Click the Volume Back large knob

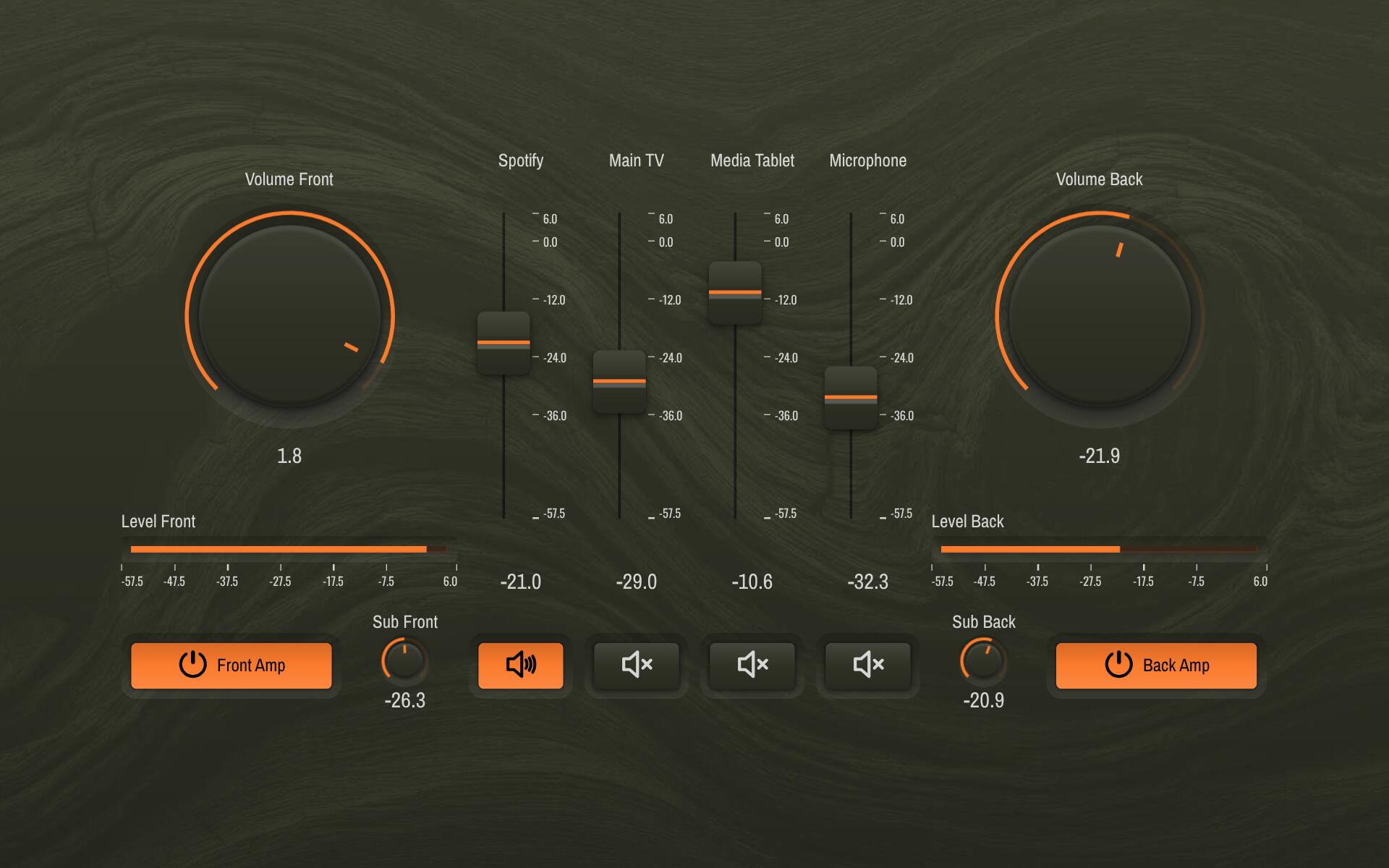pos(1100,316)
